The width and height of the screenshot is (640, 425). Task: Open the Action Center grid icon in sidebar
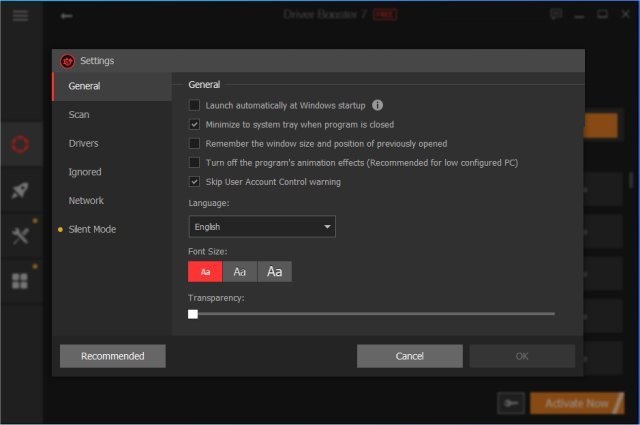pos(20,281)
